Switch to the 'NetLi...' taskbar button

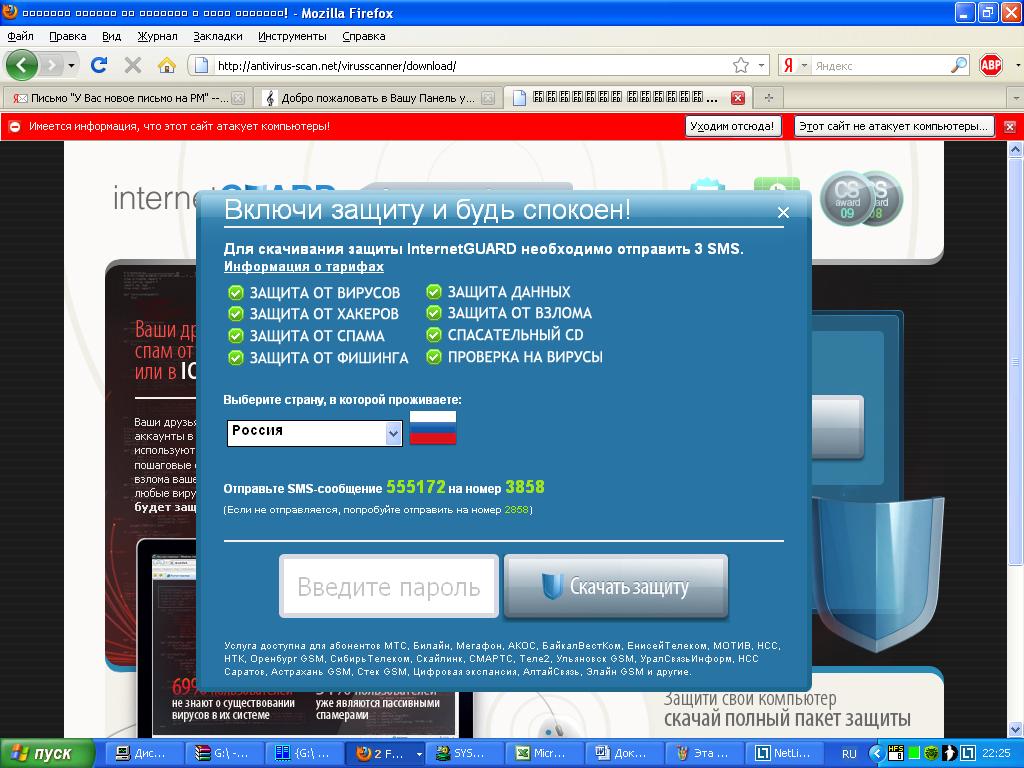coord(784,753)
